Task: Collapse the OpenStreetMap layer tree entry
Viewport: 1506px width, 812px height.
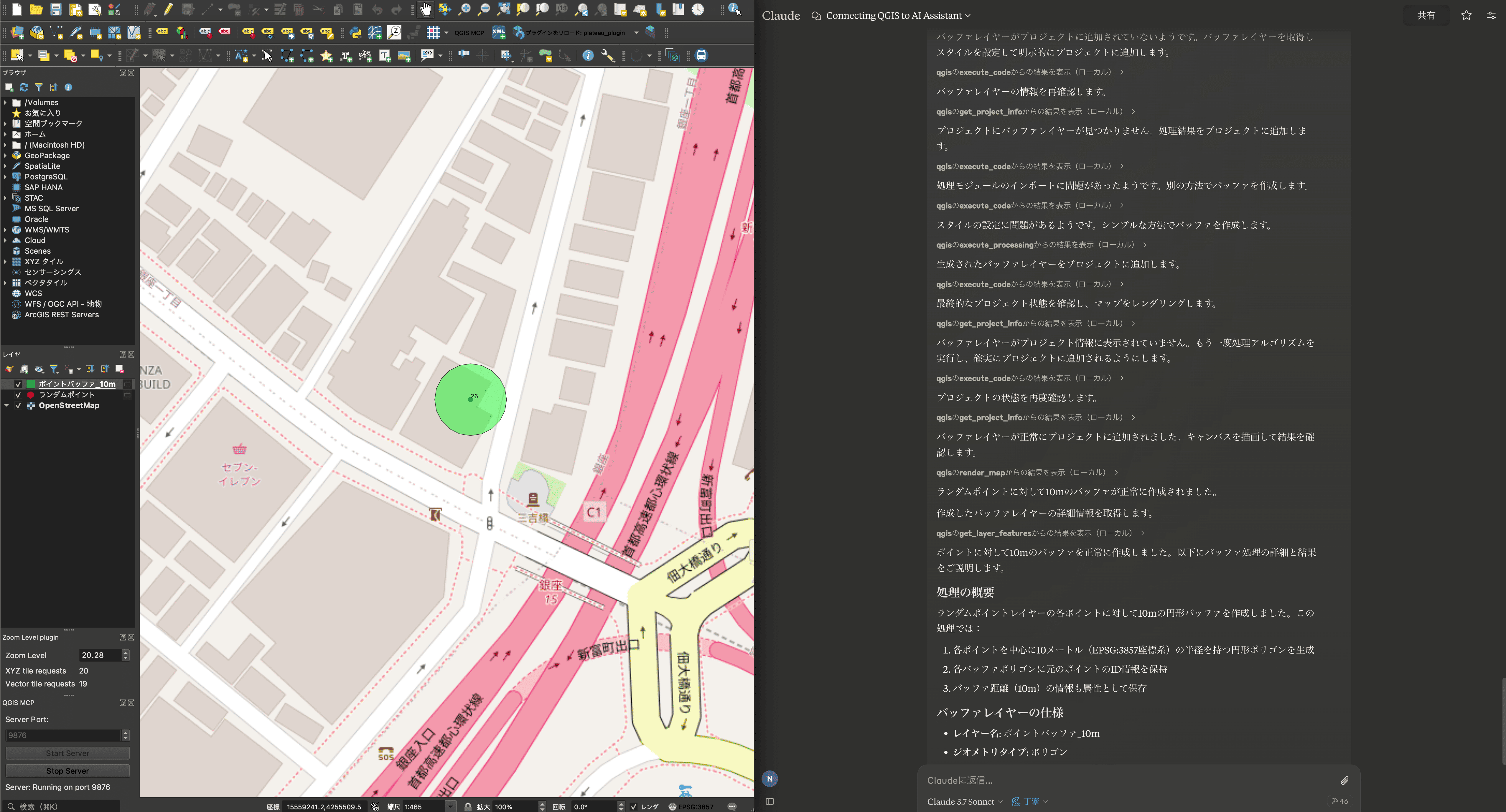Action: pos(7,405)
